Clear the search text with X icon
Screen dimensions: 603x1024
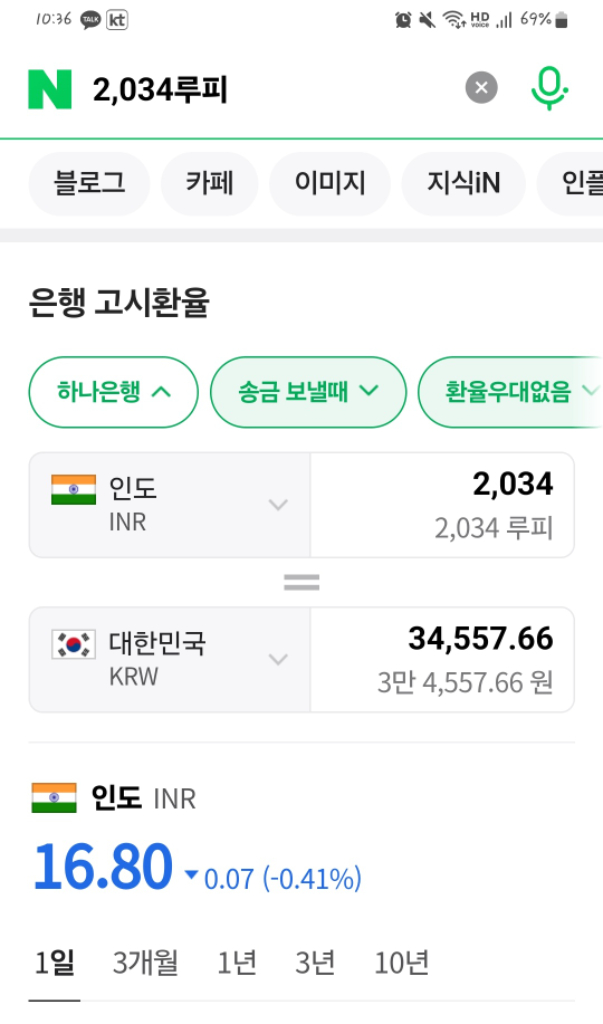click(481, 89)
